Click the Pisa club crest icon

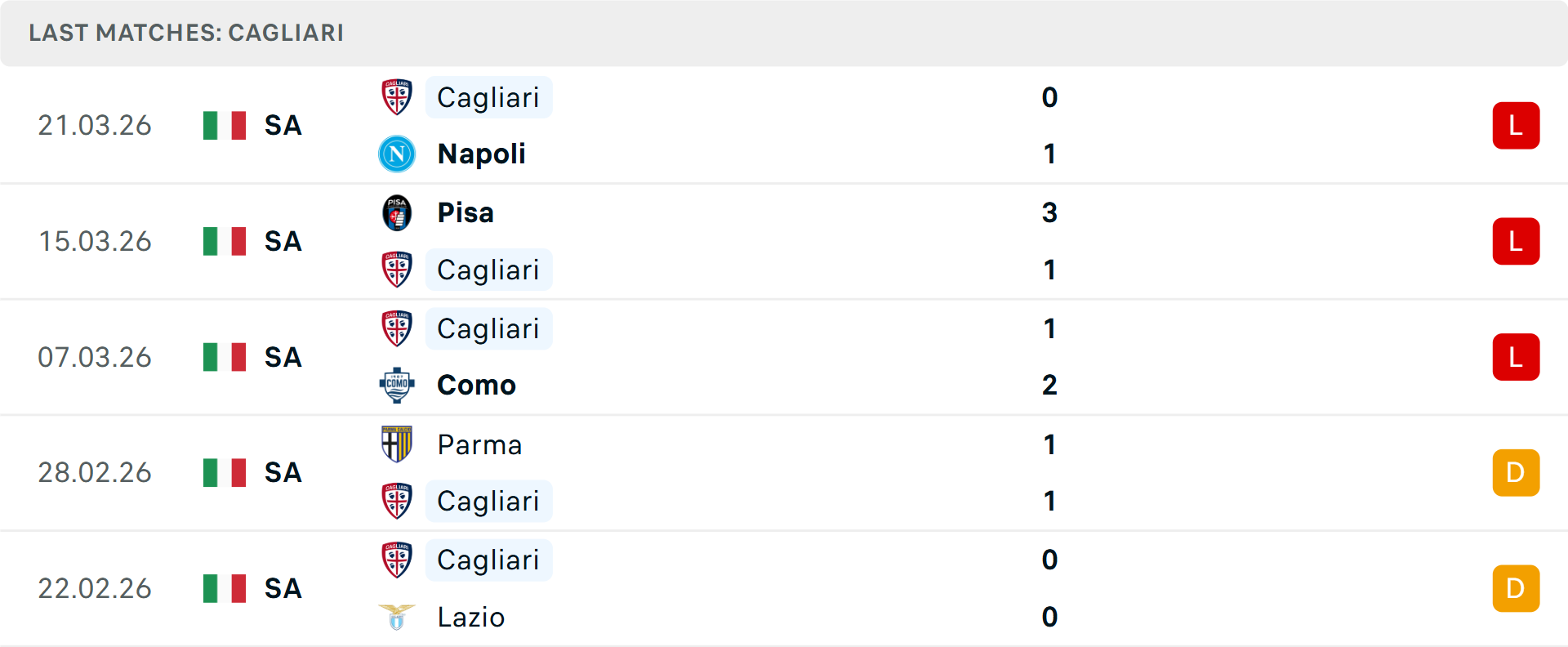pos(397,212)
